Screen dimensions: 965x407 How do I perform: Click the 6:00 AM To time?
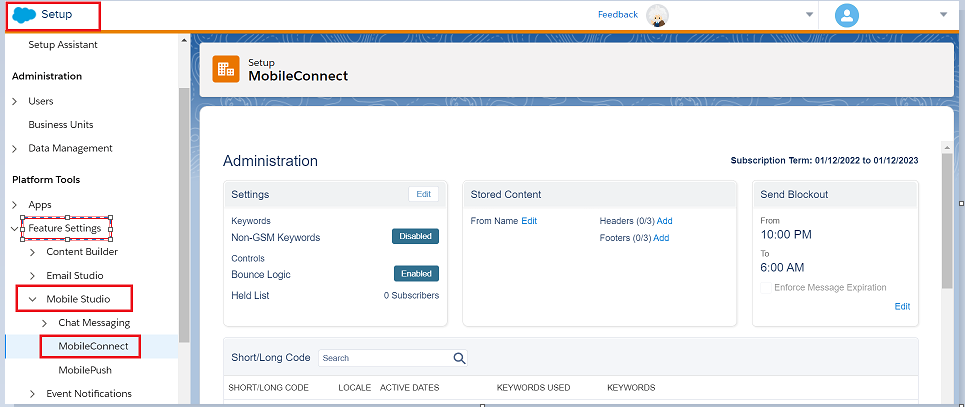783,268
